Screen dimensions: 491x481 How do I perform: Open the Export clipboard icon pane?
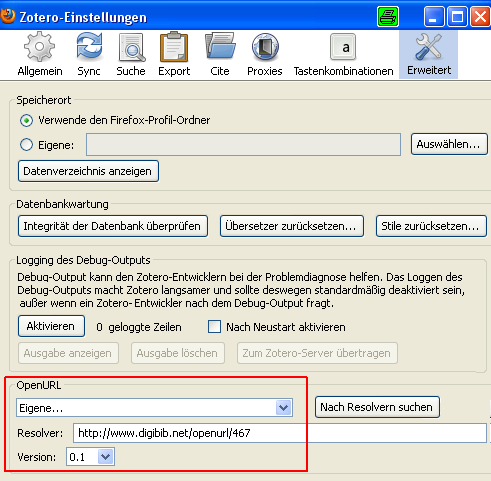tap(174, 55)
